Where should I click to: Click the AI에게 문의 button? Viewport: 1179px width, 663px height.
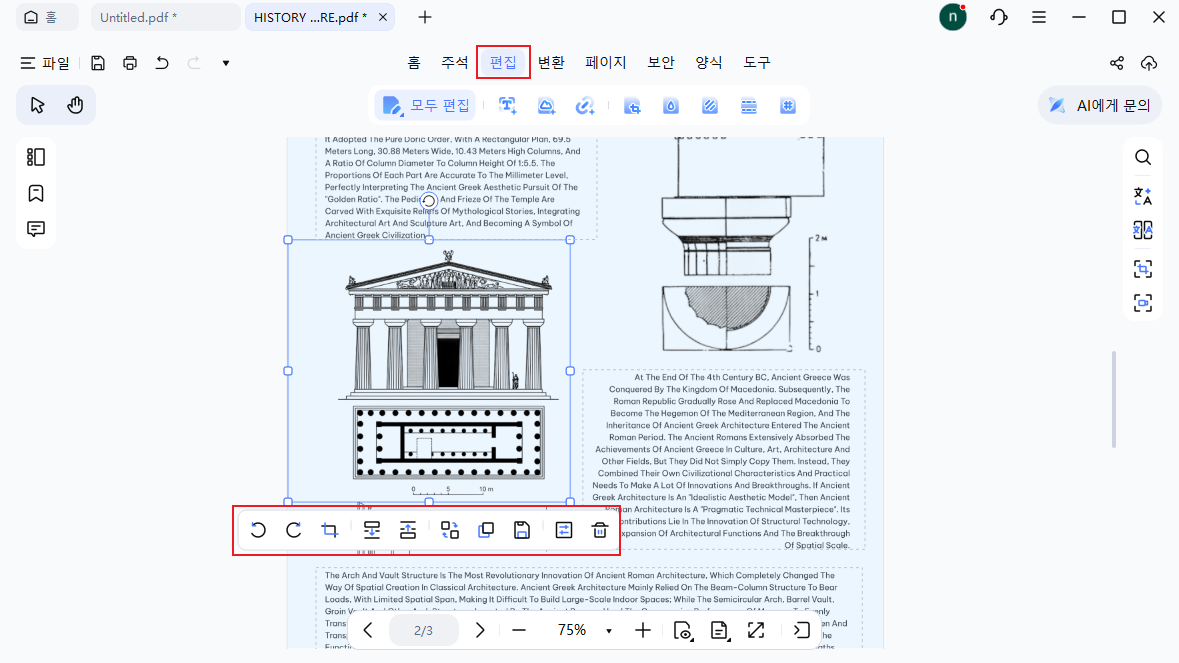tap(1100, 105)
